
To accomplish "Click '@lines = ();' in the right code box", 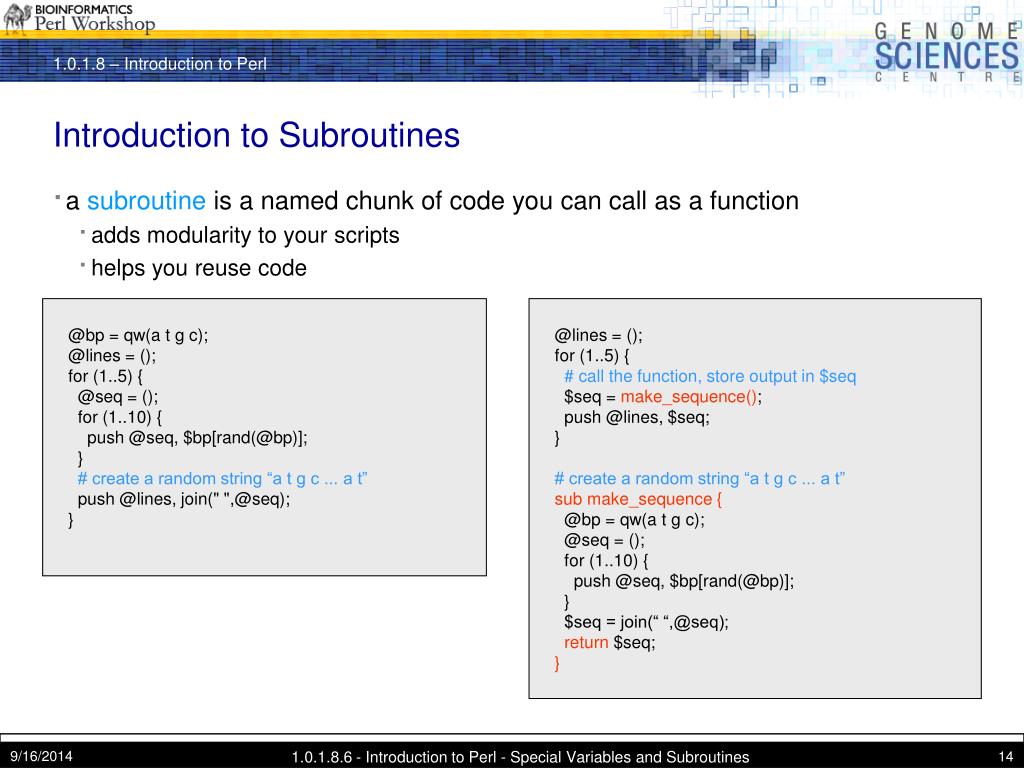I will click(x=598, y=336).
